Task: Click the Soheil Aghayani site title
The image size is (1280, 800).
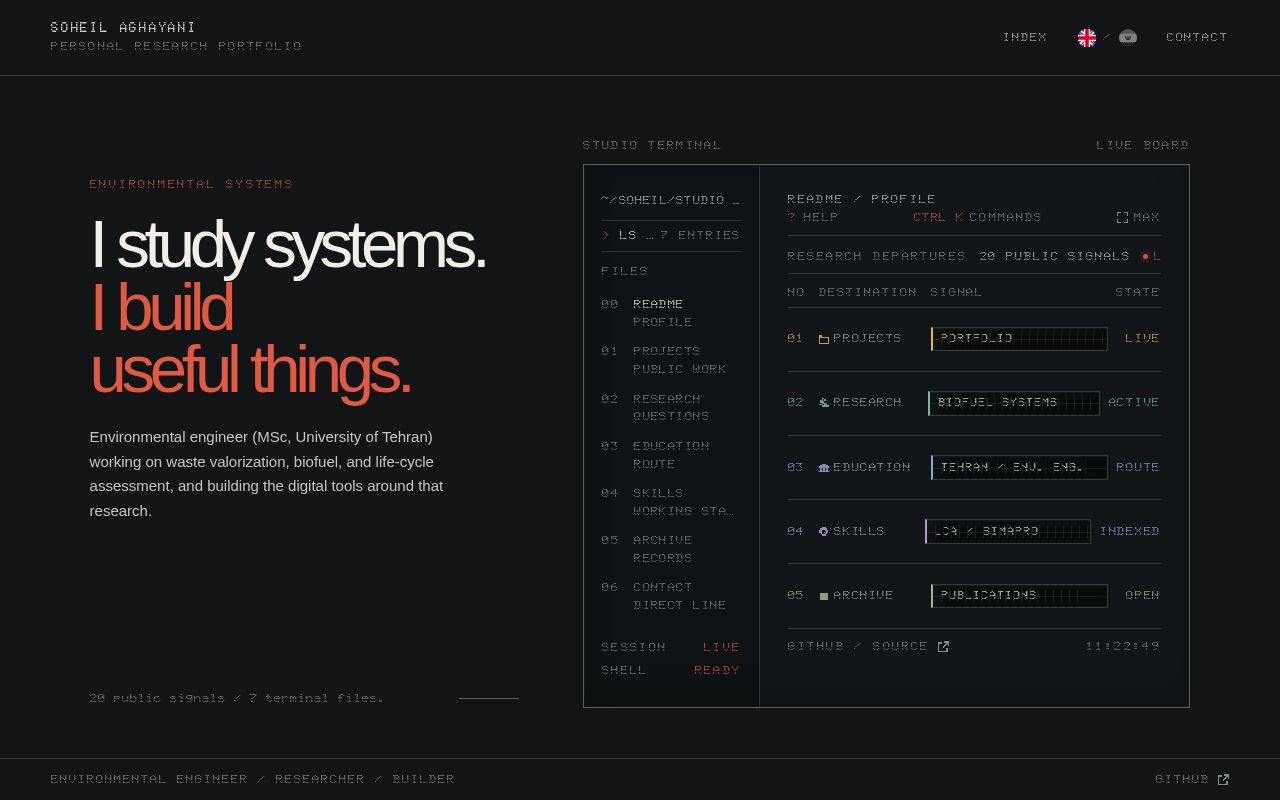Action: [x=123, y=27]
